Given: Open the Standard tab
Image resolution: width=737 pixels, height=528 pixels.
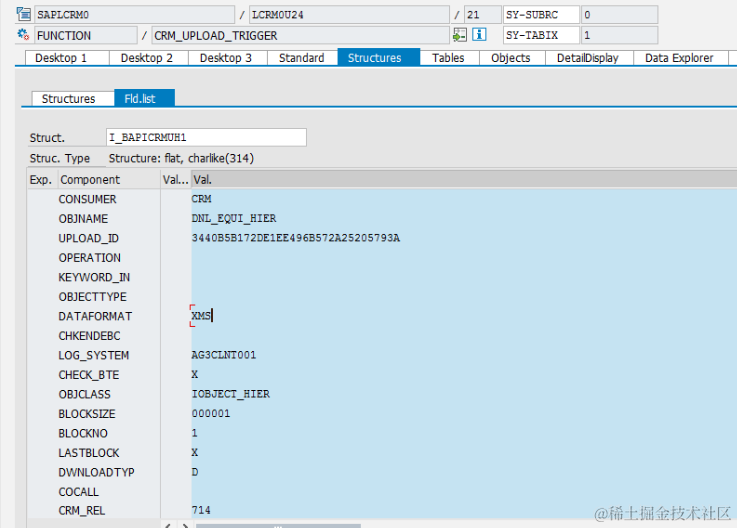Looking at the screenshot, I should [x=302, y=58].
